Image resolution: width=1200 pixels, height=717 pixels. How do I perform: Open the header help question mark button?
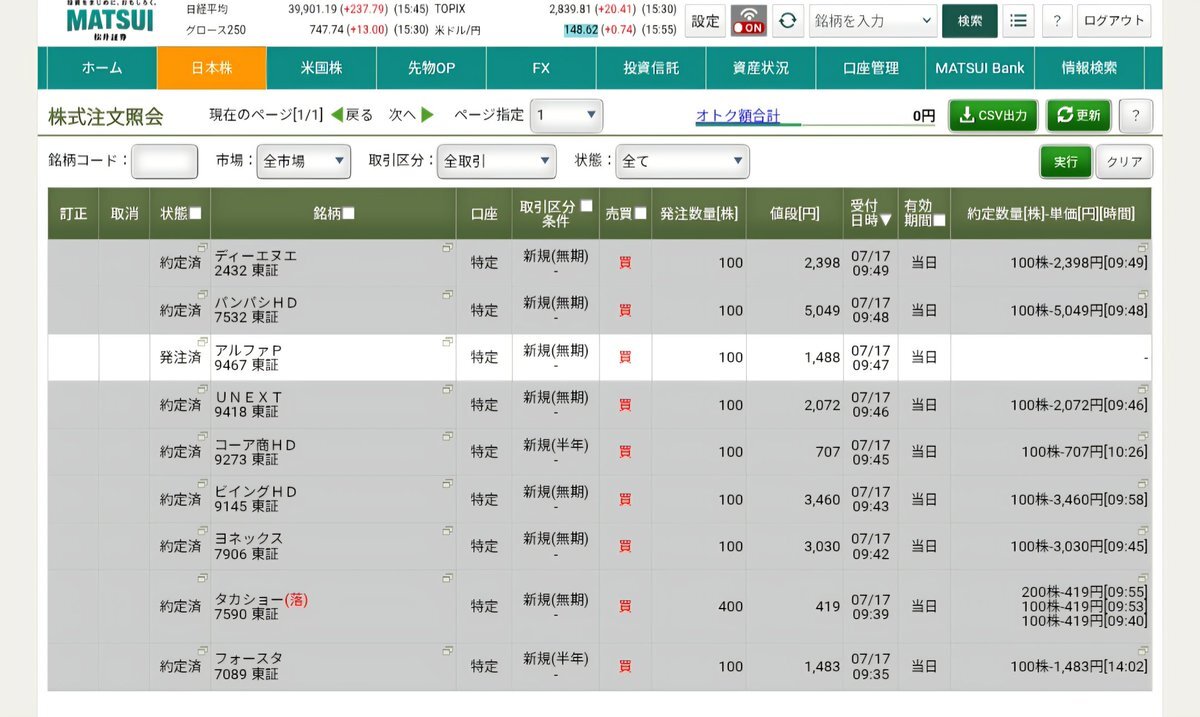tap(1057, 20)
